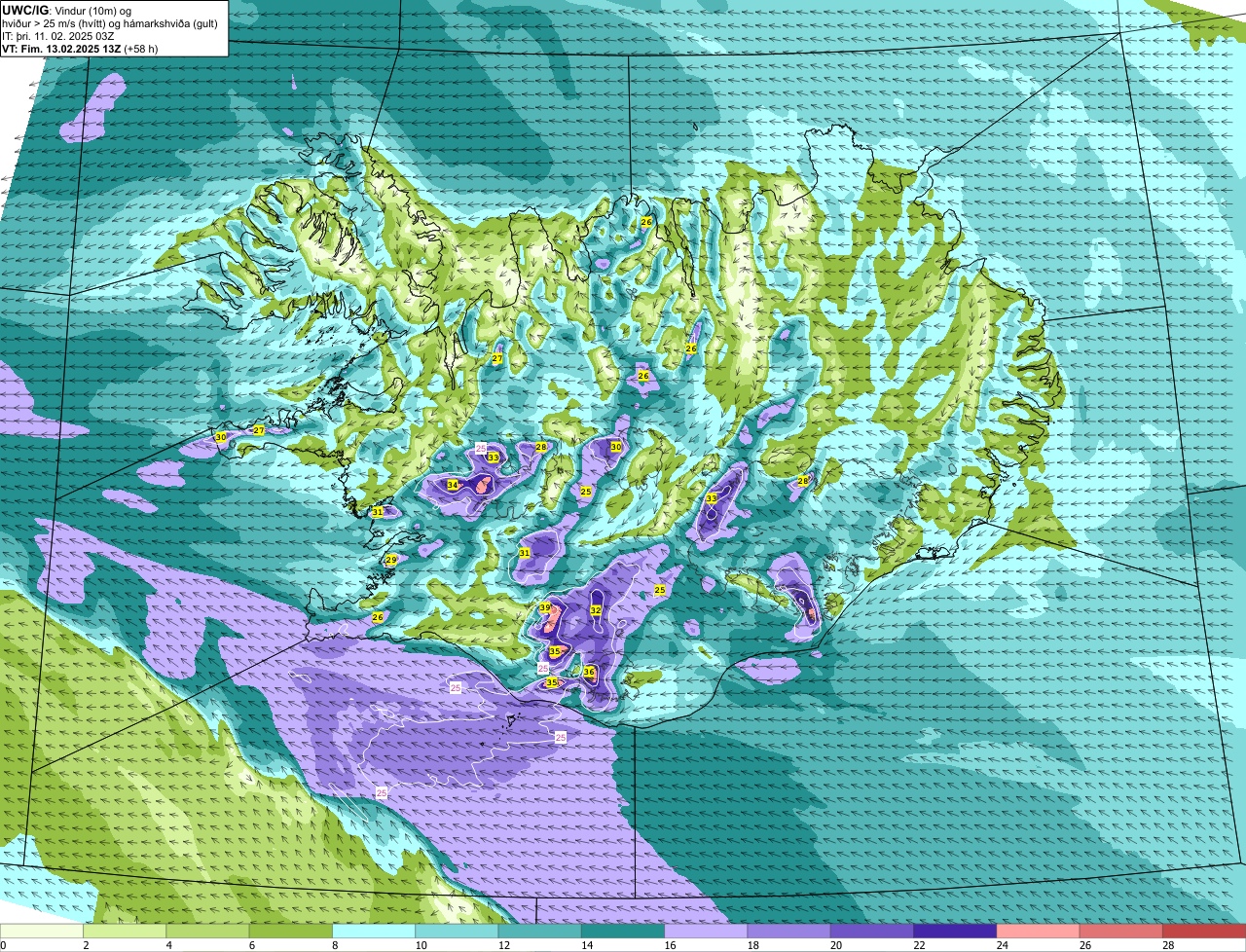
Task: Click the 24–26 m/s pink legend swatch
Action: (x=1037, y=931)
